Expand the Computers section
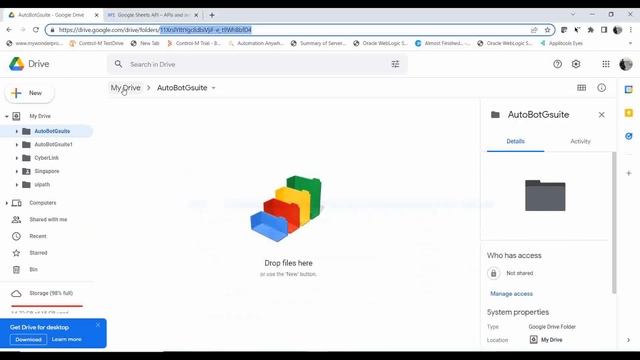 [7, 203]
